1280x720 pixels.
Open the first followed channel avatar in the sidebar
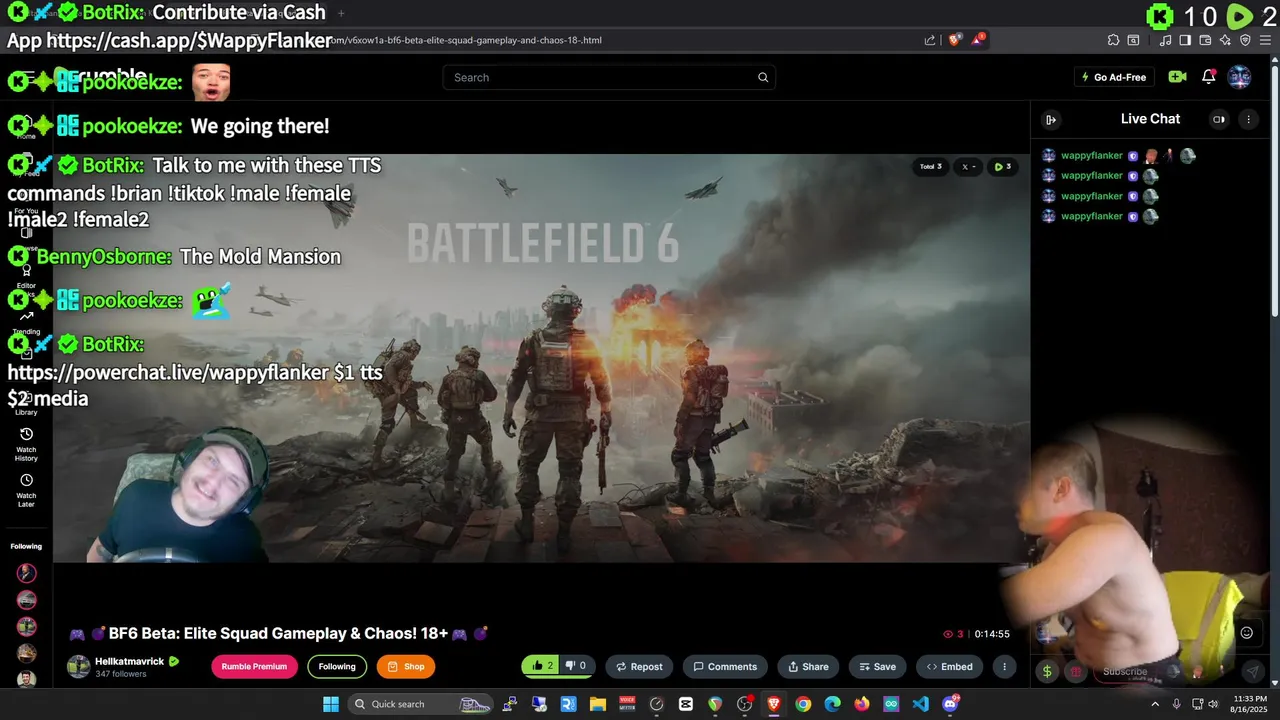point(26,573)
